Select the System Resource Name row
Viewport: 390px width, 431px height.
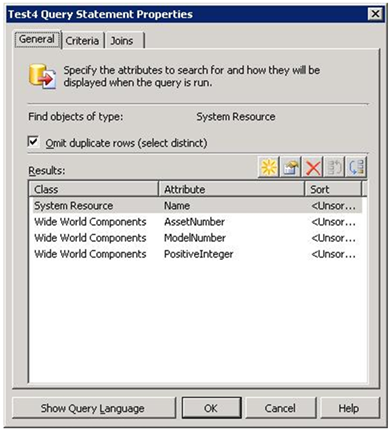click(x=197, y=206)
